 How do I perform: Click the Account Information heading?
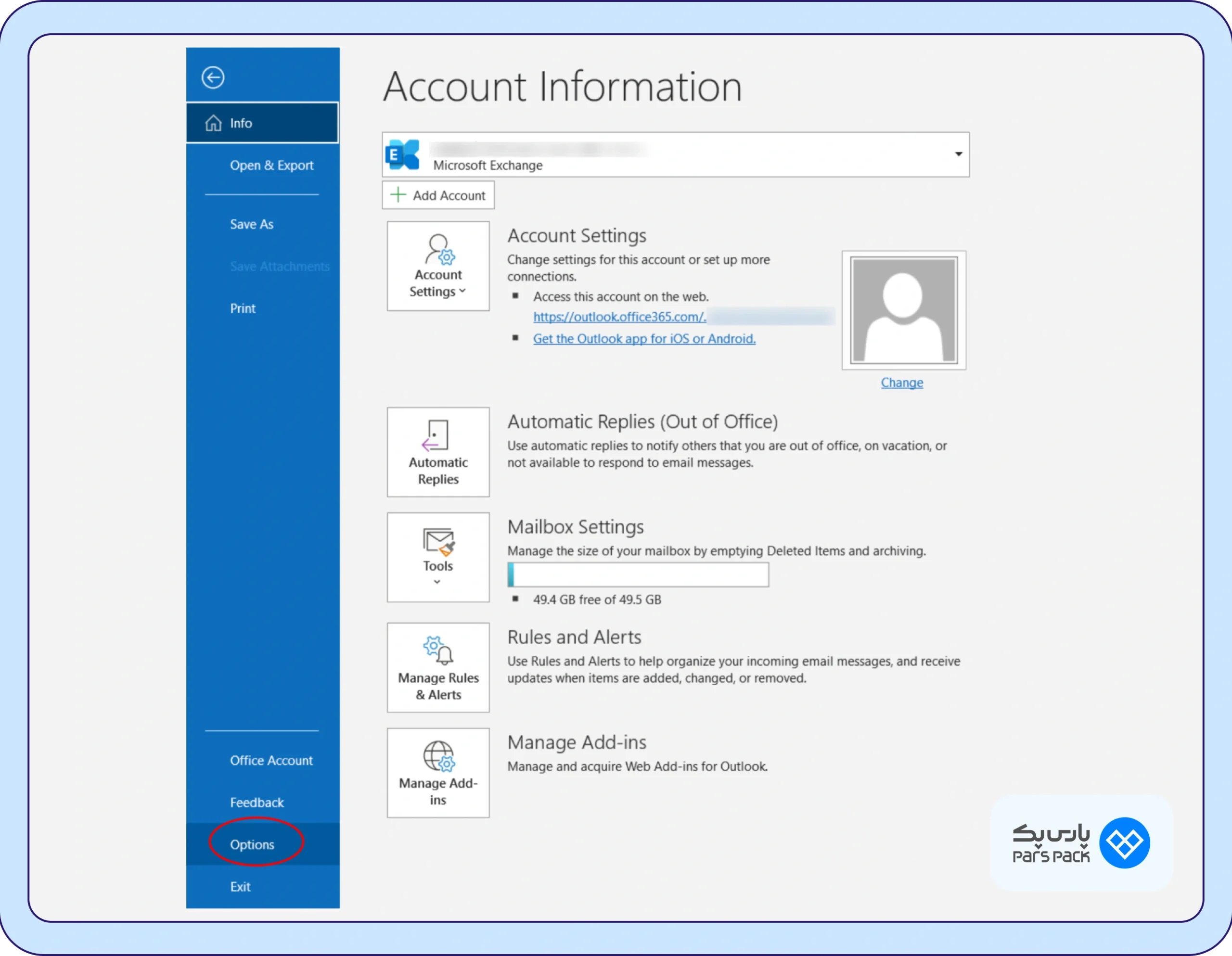[563, 87]
